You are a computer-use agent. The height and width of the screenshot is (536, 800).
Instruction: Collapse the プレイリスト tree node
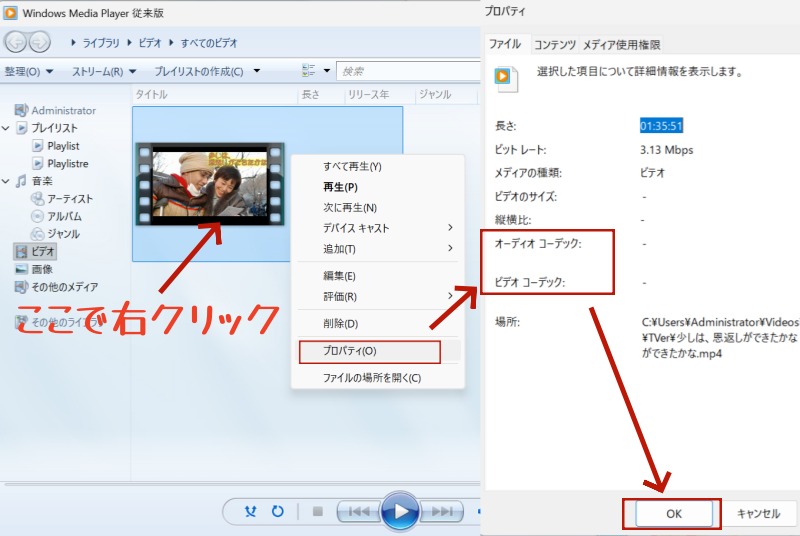(x=6, y=128)
